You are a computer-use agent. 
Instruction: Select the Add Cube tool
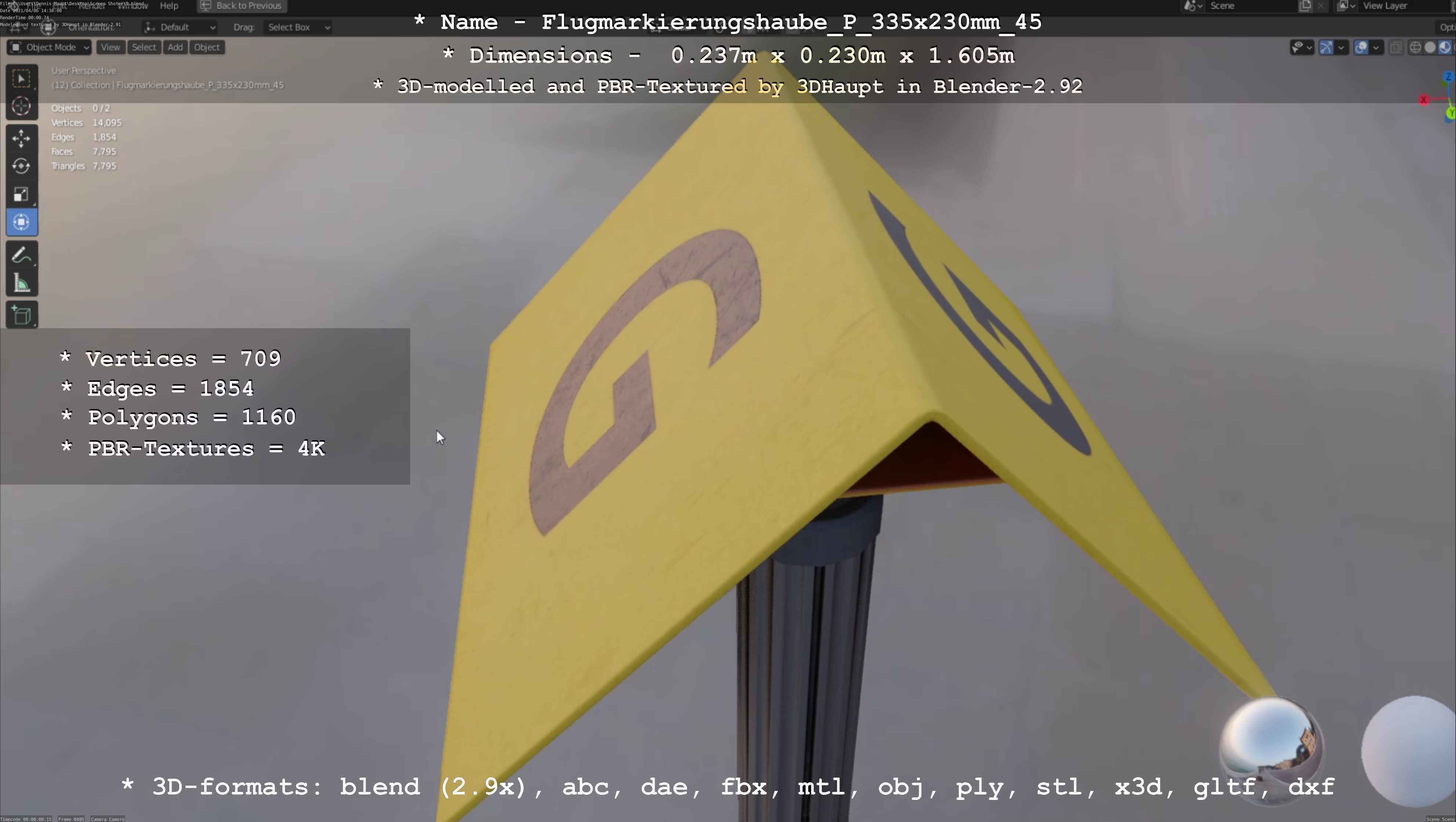point(21,315)
